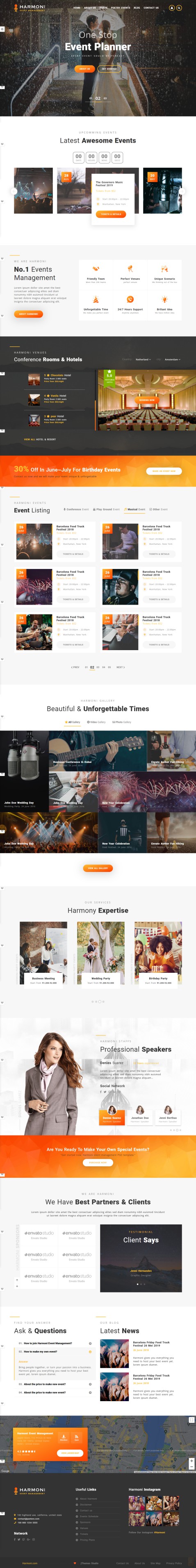Open the search icon in header

[x=179, y=8]
